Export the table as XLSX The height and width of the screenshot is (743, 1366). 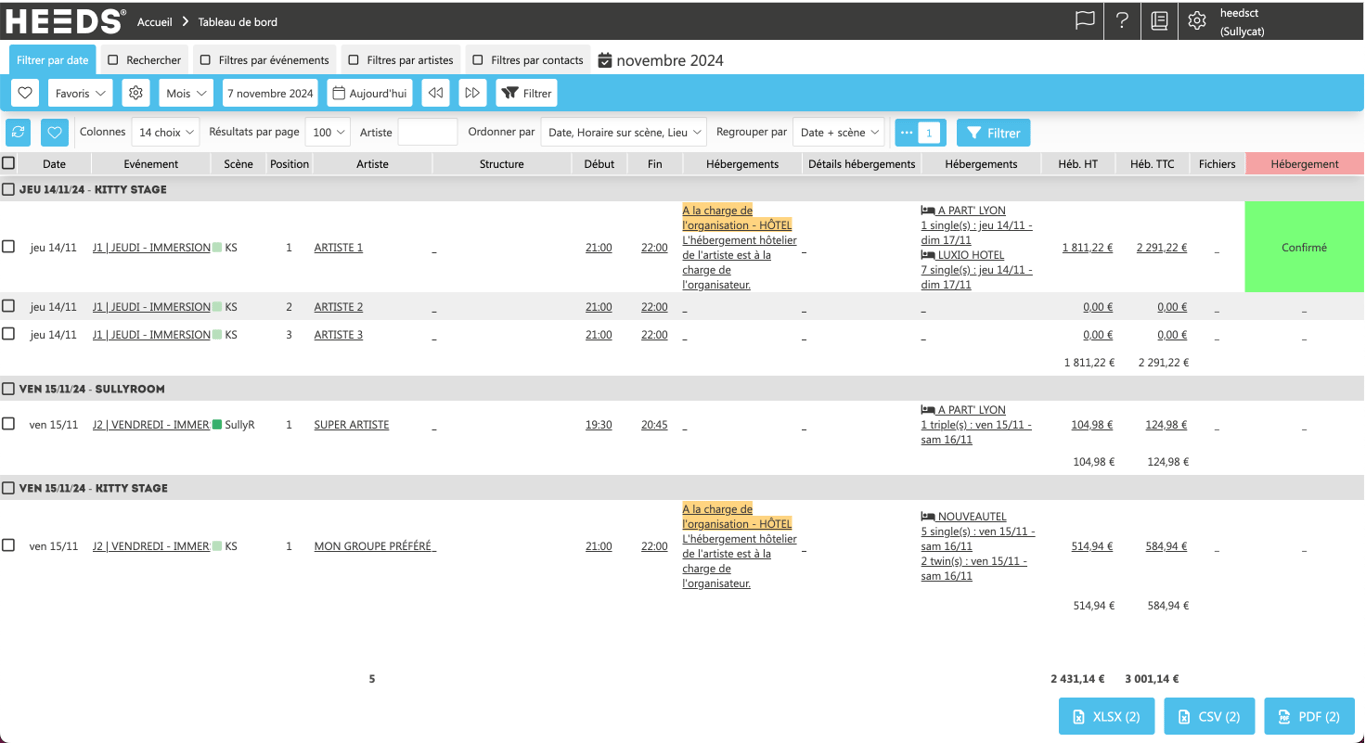pyautogui.click(x=1106, y=716)
